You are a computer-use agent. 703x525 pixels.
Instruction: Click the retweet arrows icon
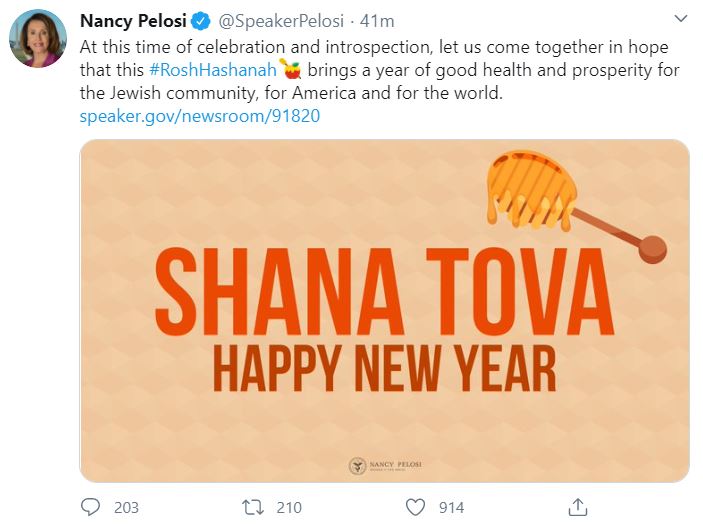(251, 508)
